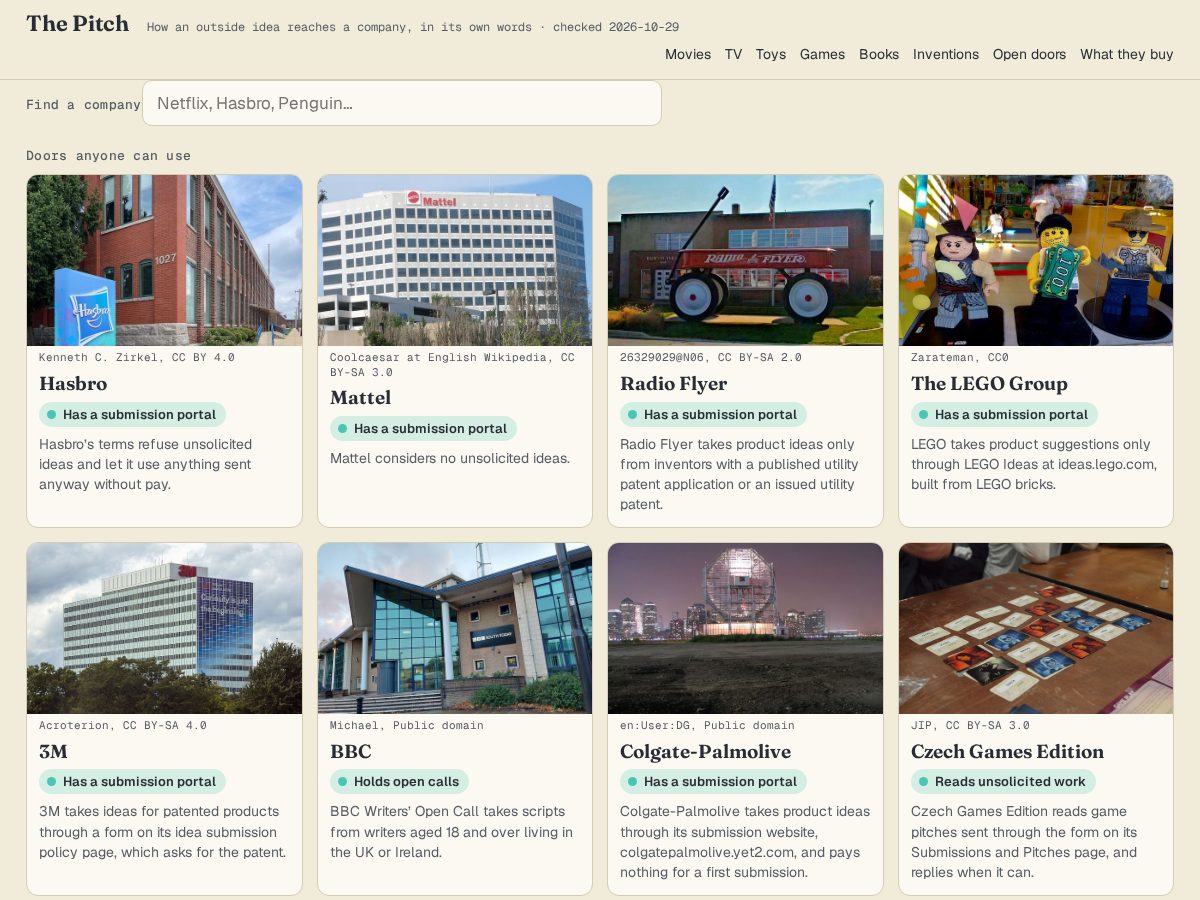1200x900 pixels.
Task: Click the Radio Flyer patent description
Action: coord(740,474)
